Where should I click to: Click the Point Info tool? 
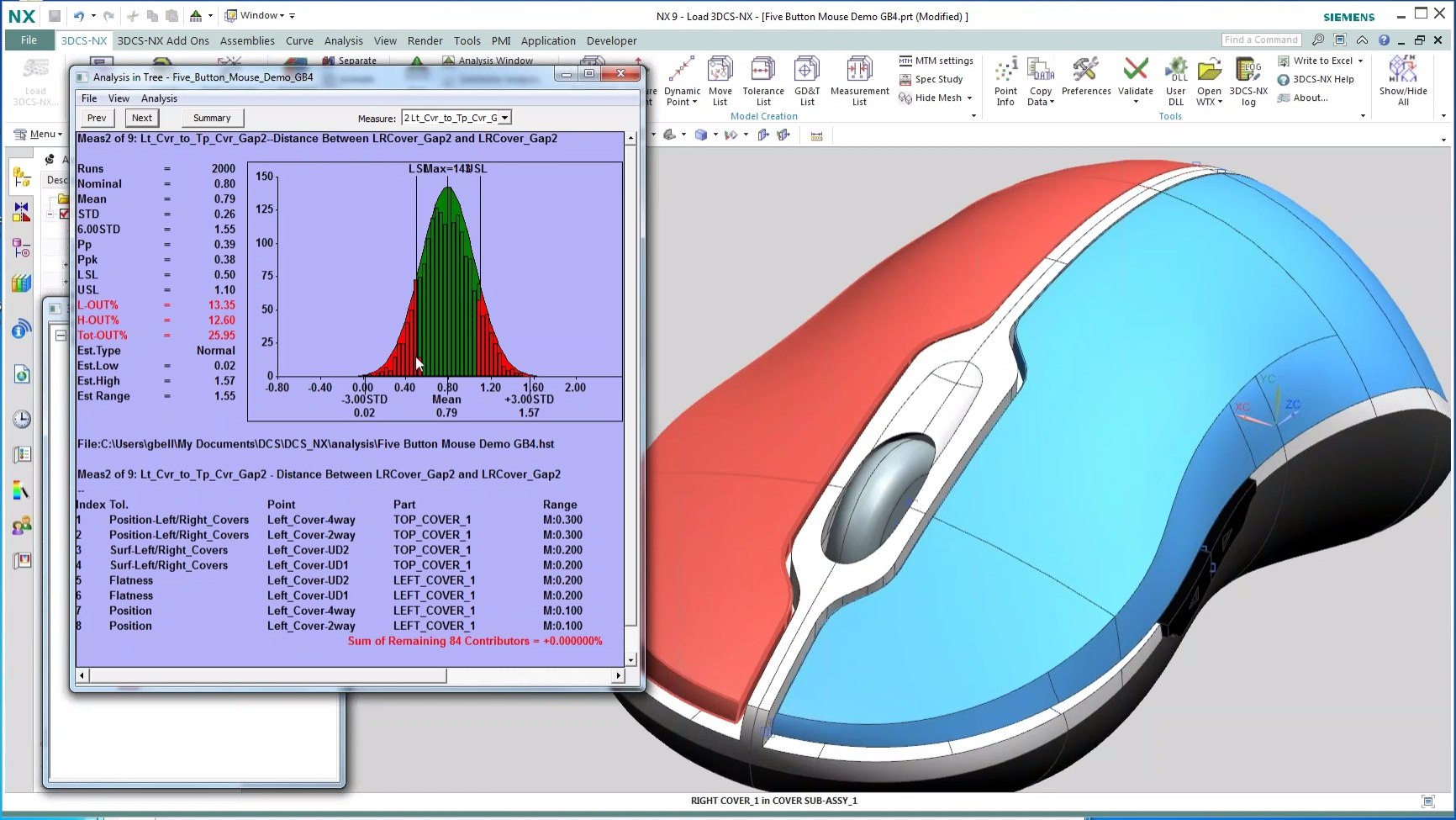1005,80
